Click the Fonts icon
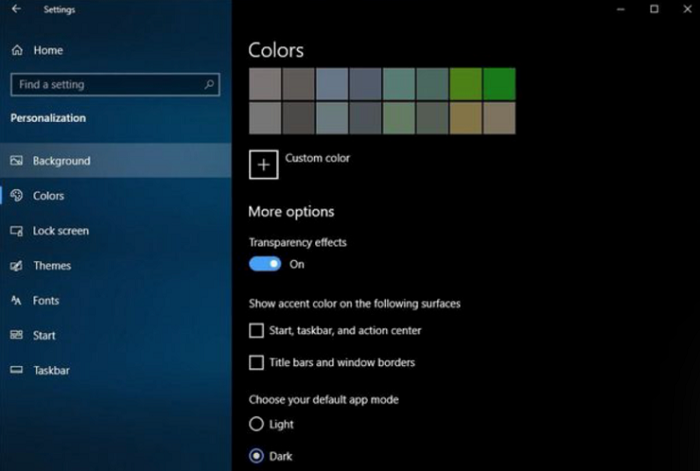 pyautogui.click(x=17, y=300)
